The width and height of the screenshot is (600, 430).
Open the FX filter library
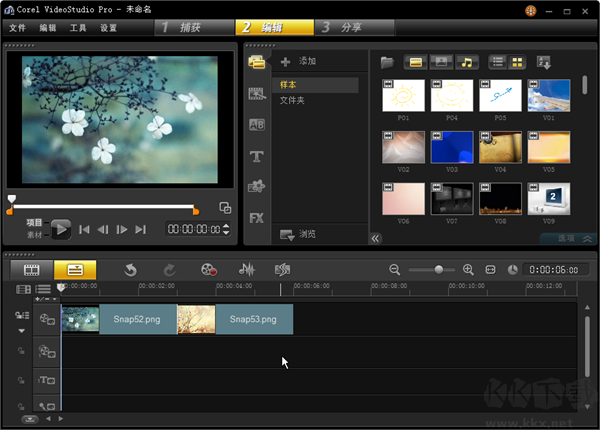click(x=256, y=217)
